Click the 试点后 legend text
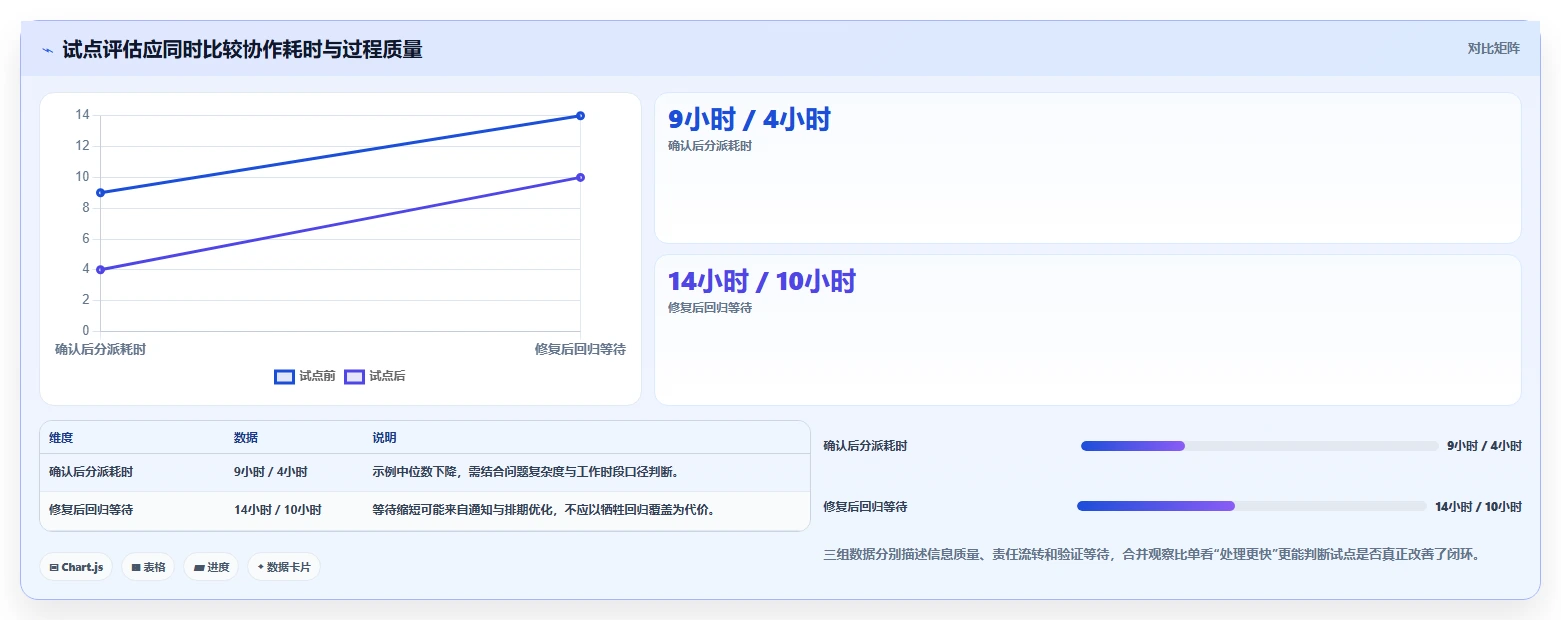 click(387, 376)
